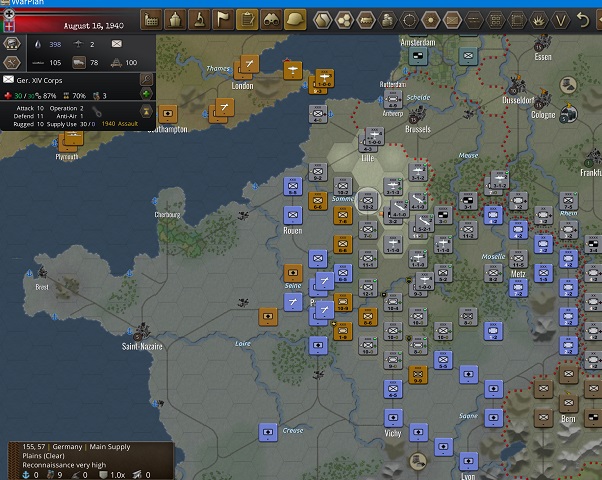Select the highlighted German corps near Somme
Viewport: 602px width, 480px height.
[x=368, y=201]
